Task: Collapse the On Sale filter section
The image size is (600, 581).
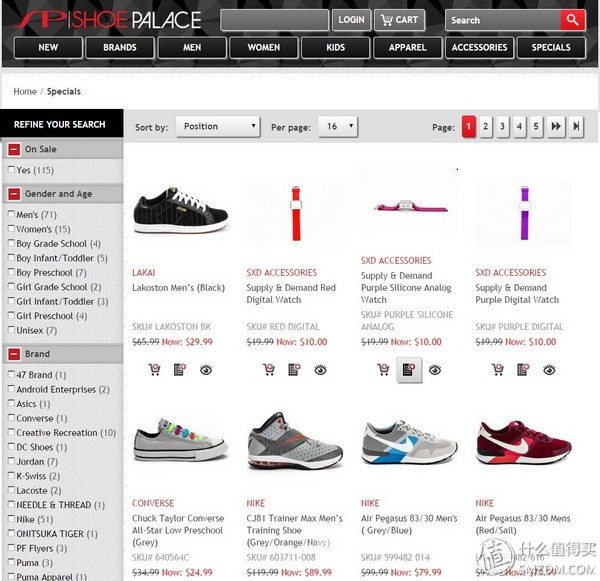Action: coord(14,149)
